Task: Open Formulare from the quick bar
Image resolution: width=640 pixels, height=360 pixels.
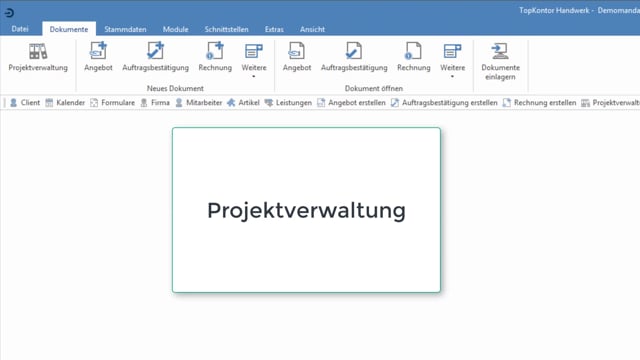Action: 112,102
